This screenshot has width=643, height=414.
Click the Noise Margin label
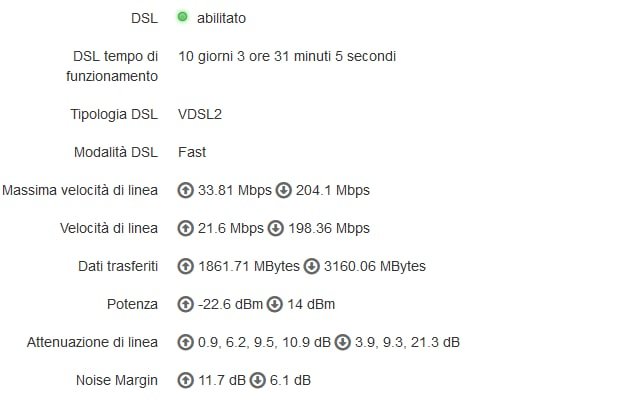tap(116, 380)
